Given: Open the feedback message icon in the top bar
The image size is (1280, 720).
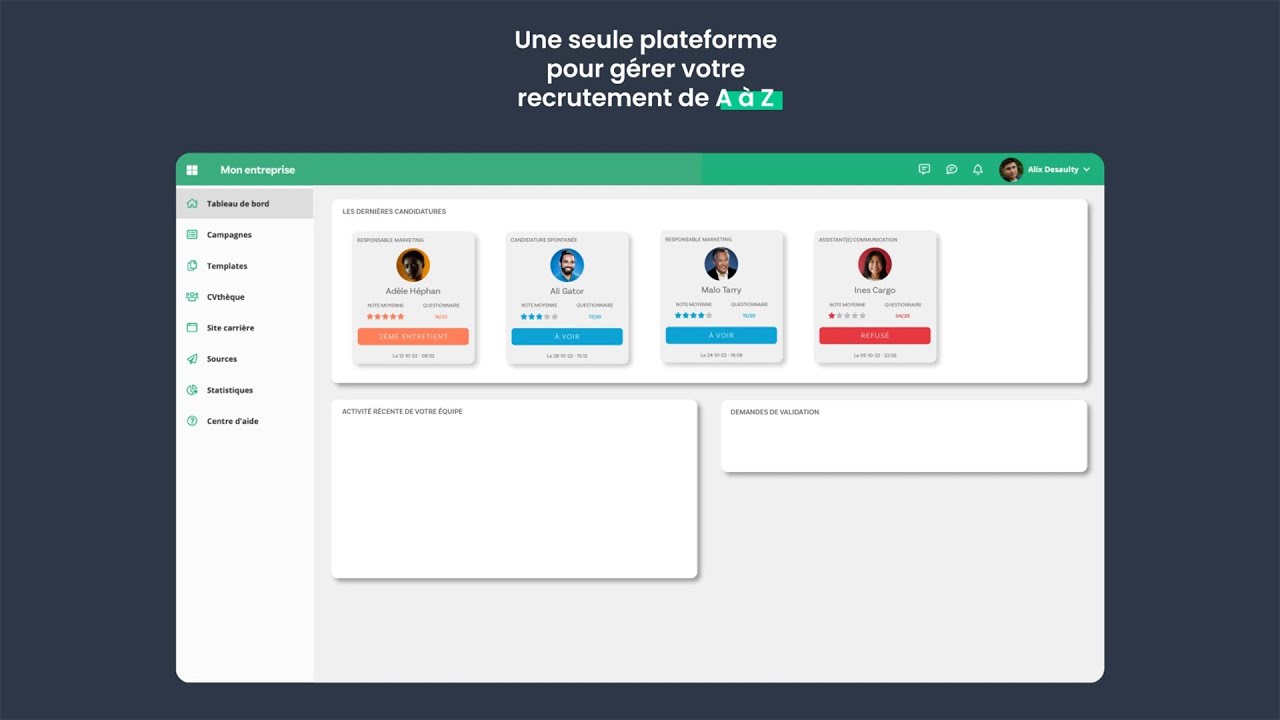Looking at the screenshot, I should tap(923, 169).
